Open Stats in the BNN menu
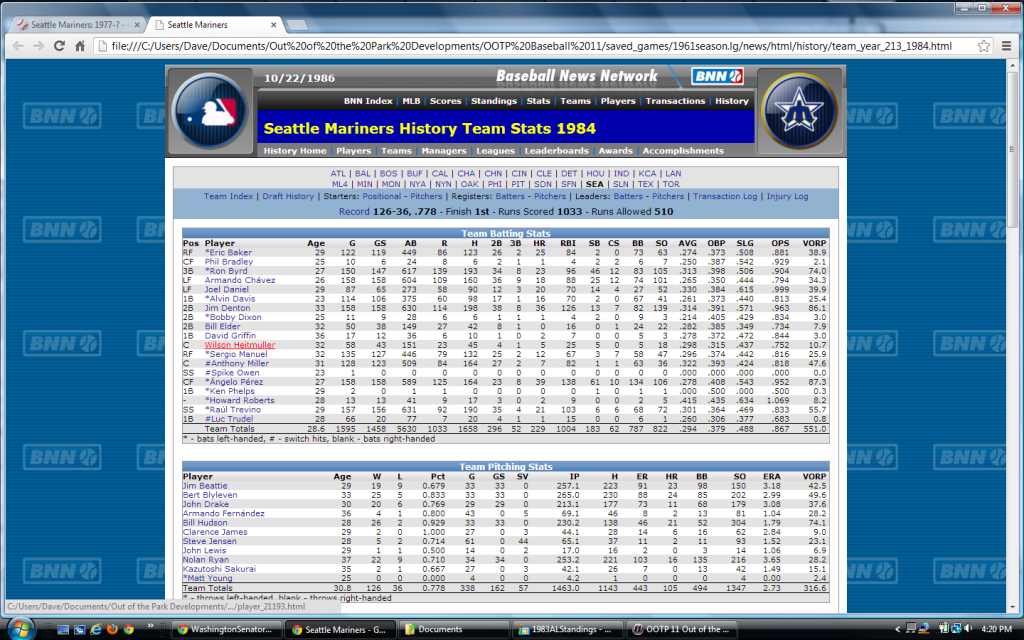 coord(538,101)
